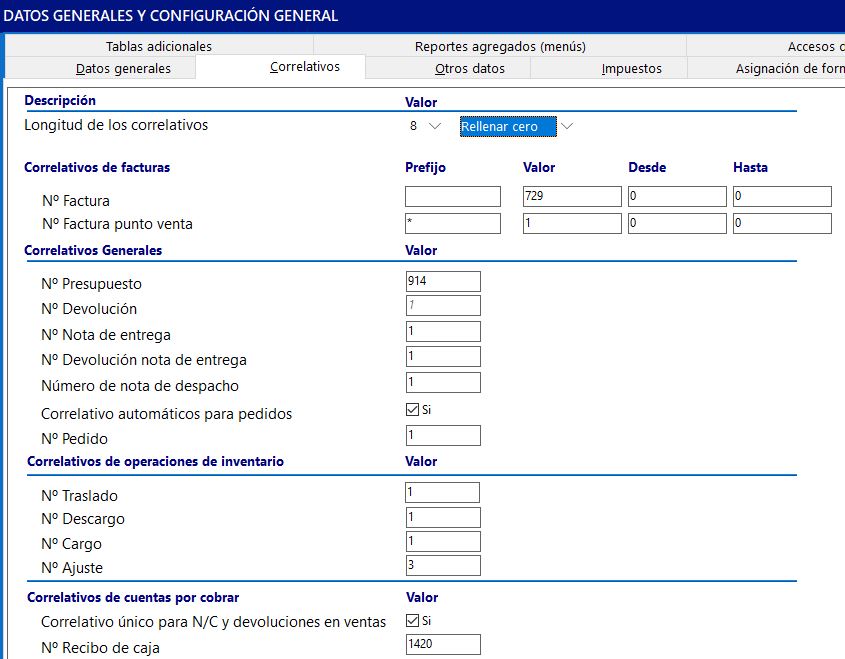The image size is (845, 659).
Task: Click the Desde column header
Action: point(647,168)
